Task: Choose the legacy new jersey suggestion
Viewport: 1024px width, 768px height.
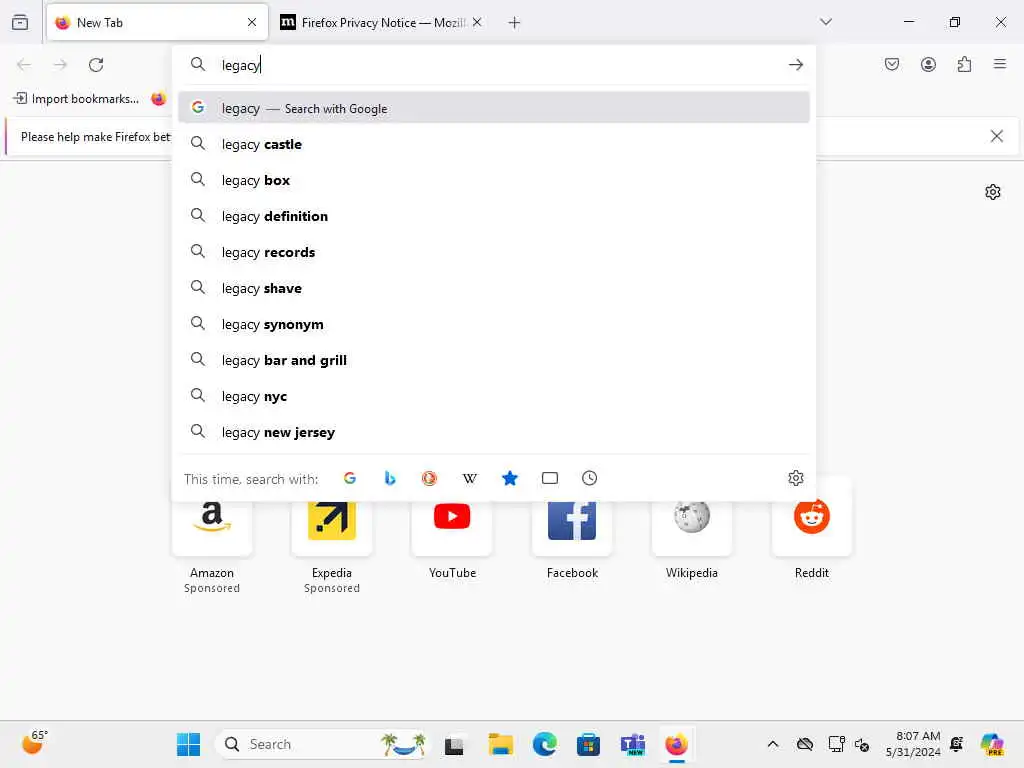Action: [494, 432]
